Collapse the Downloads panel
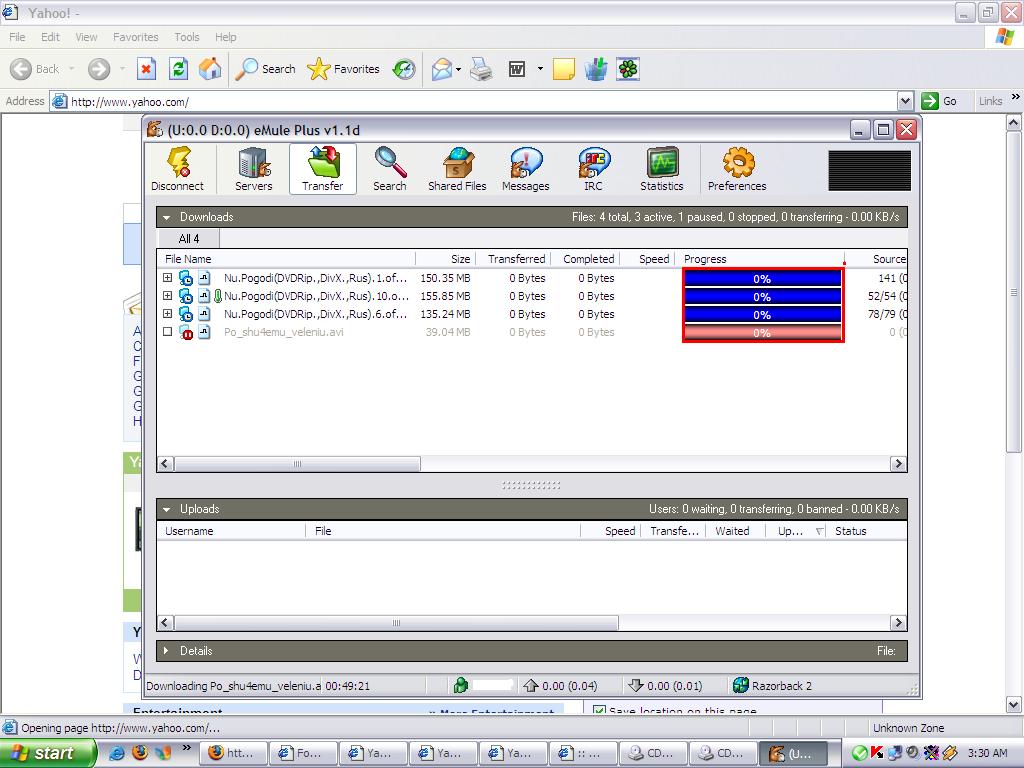Image resolution: width=1024 pixels, height=768 pixels. click(x=167, y=217)
